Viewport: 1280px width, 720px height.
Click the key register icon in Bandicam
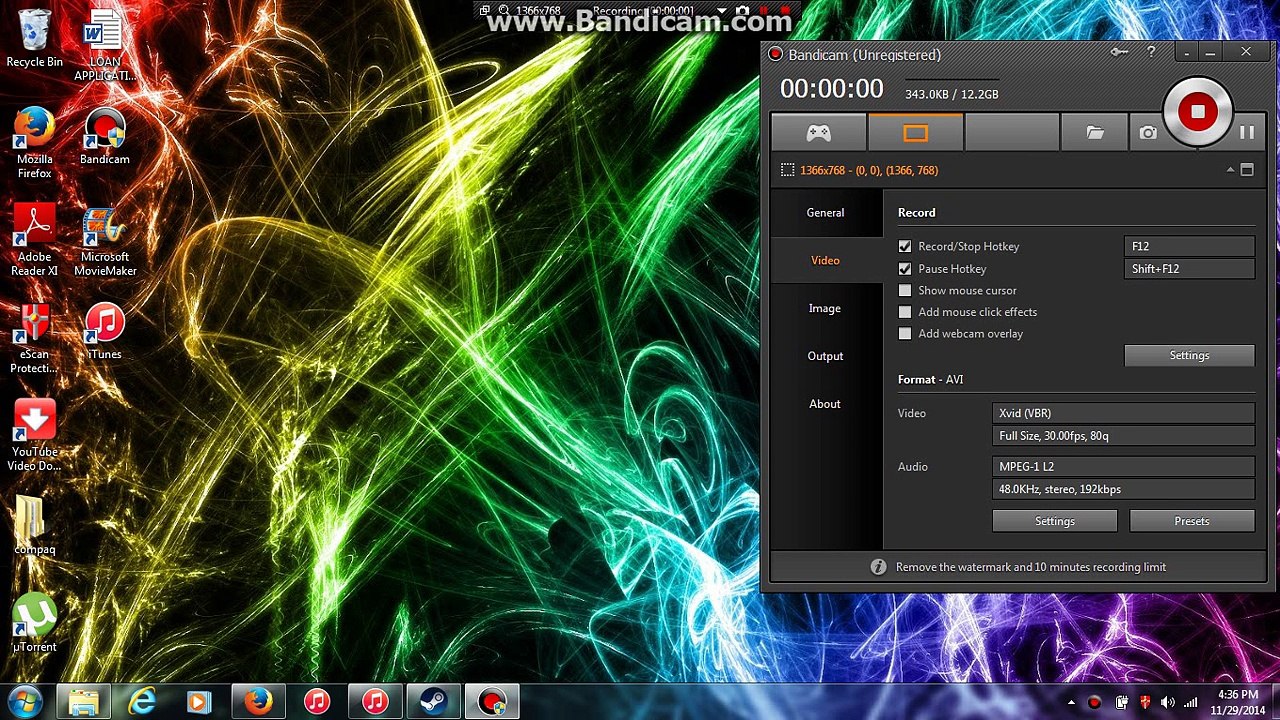tap(1120, 53)
